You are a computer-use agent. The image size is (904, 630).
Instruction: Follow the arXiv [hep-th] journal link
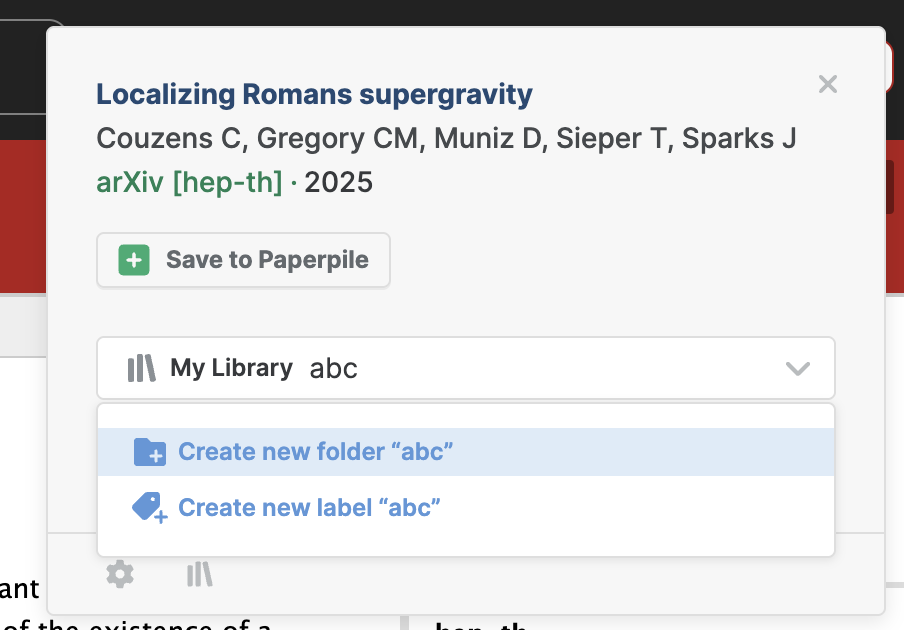pos(189,183)
